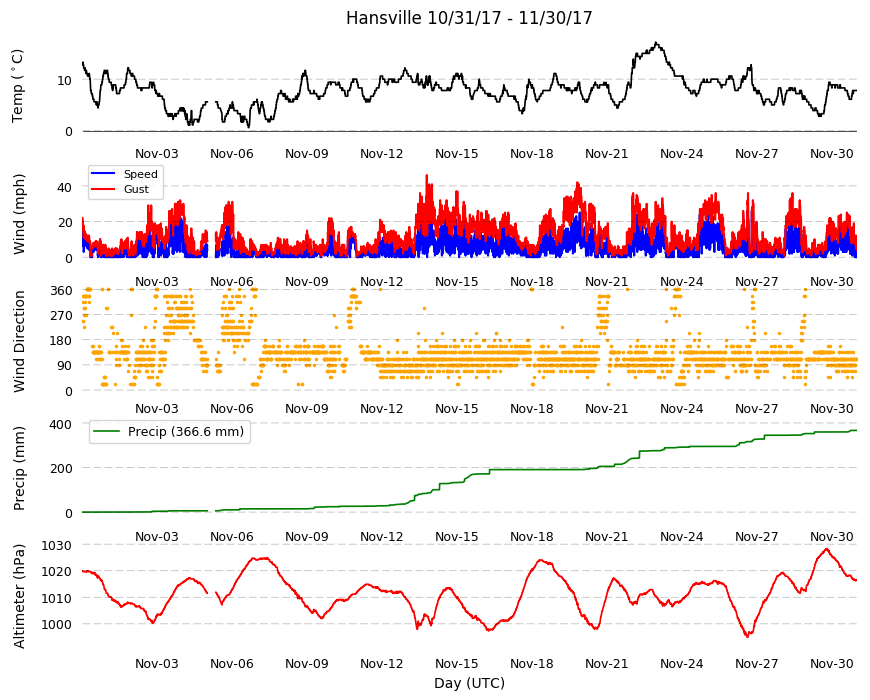Click the temperature peak near Nov-23

click(x=657, y=43)
